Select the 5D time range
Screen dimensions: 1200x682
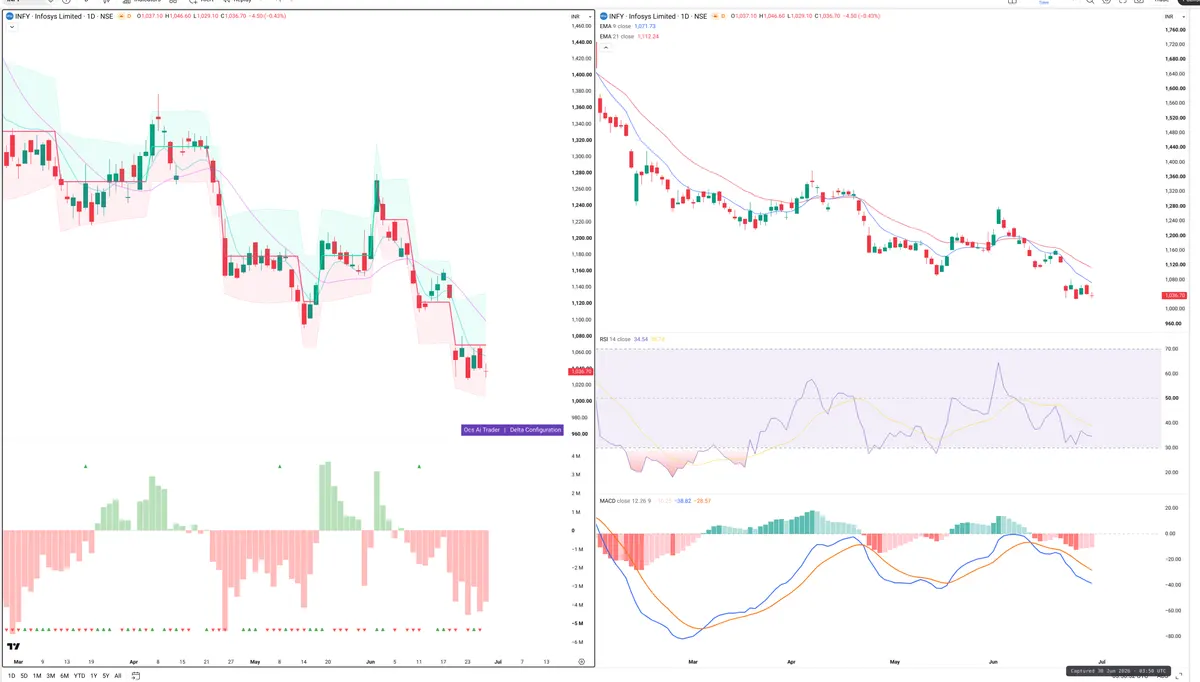[24, 676]
